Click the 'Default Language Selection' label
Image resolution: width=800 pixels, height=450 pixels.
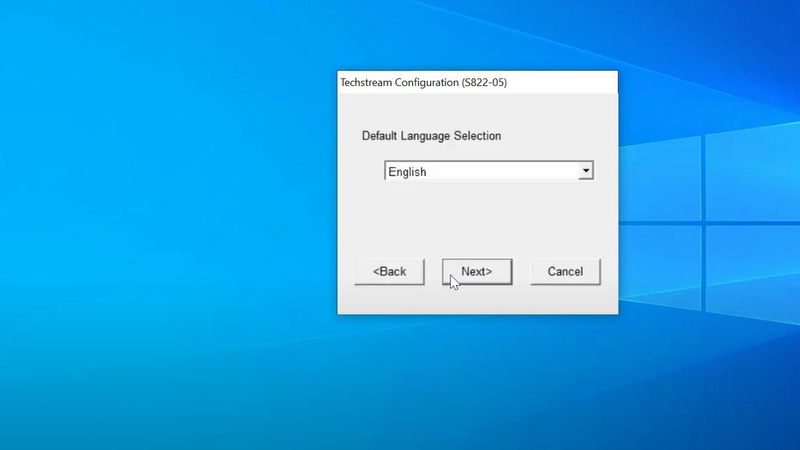coord(431,135)
